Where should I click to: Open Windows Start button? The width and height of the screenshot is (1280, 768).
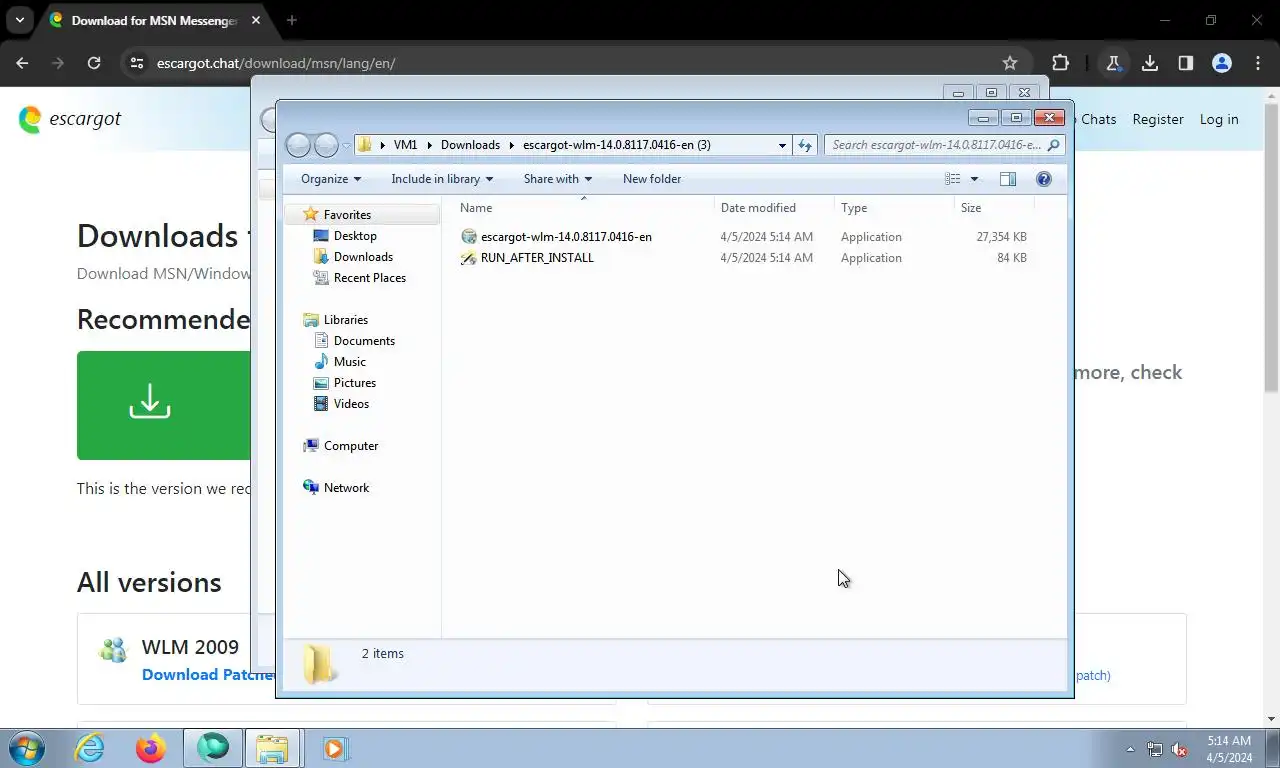(28, 748)
